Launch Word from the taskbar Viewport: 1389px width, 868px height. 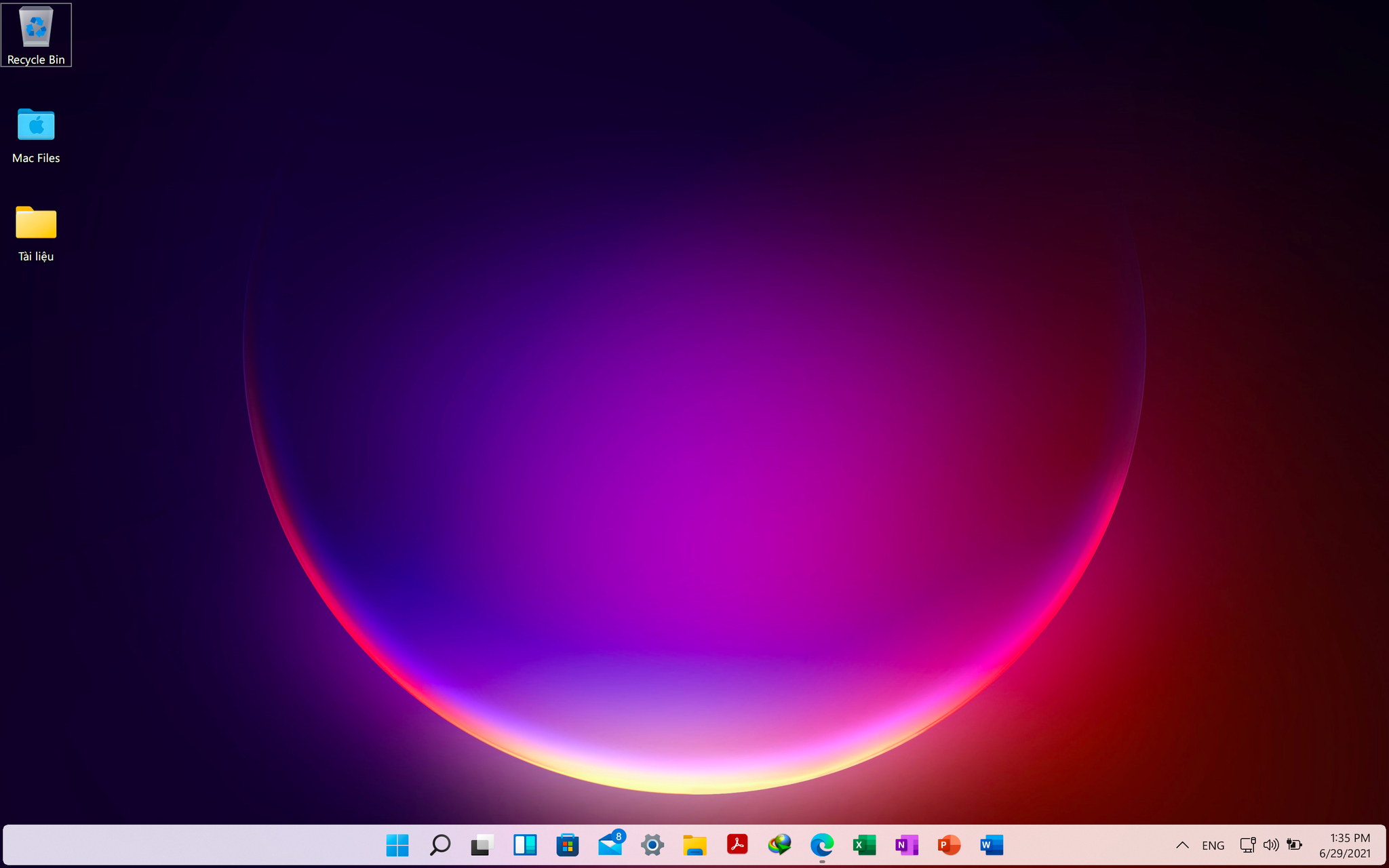click(x=992, y=845)
